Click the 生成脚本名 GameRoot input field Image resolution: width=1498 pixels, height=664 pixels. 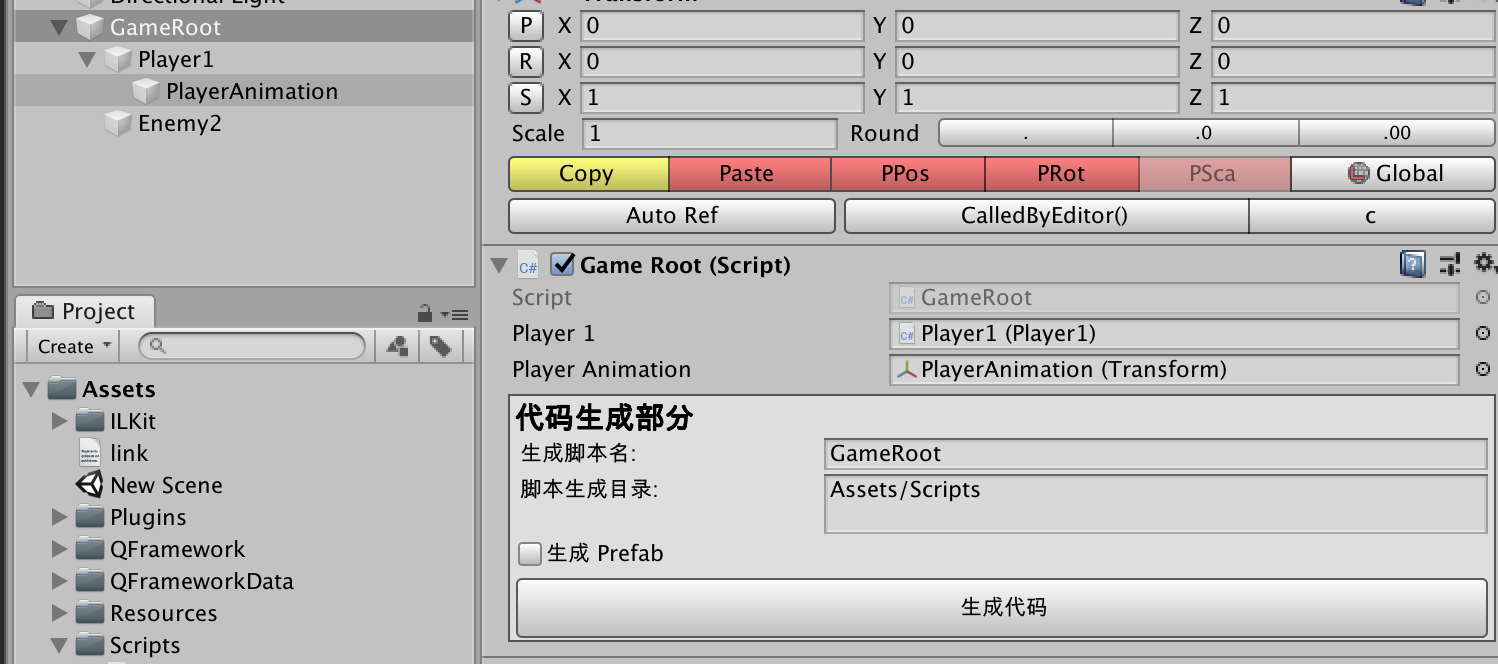1156,454
